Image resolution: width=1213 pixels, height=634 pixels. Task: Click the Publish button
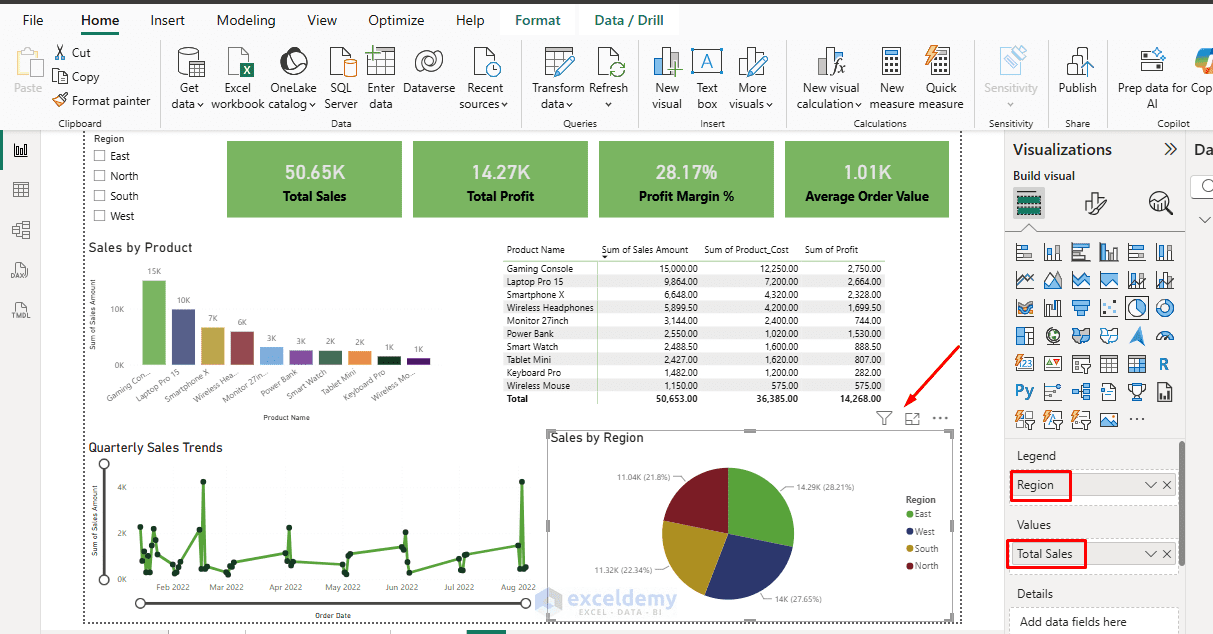[x=1078, y=70]
